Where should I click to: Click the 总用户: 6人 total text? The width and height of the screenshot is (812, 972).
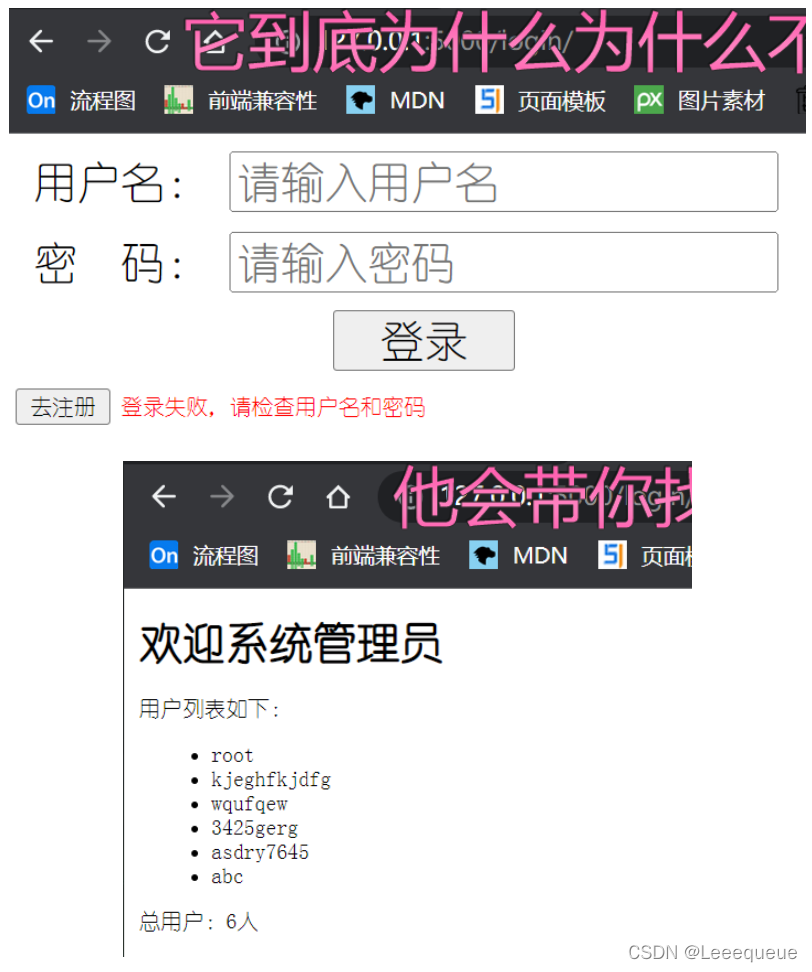click(198, 922)
